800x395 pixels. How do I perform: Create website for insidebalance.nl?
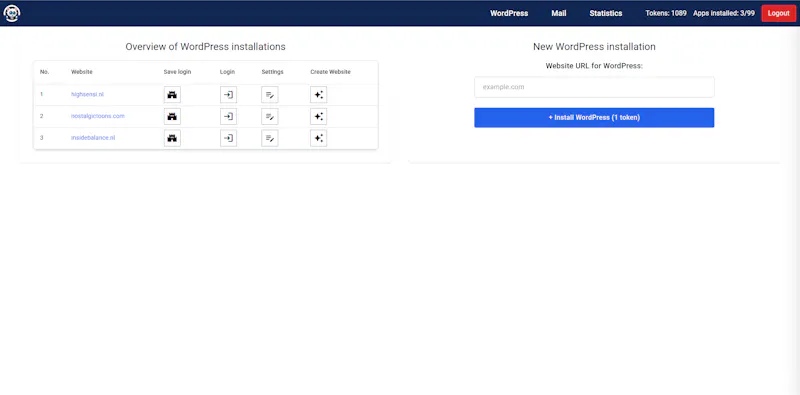point(318,138)
